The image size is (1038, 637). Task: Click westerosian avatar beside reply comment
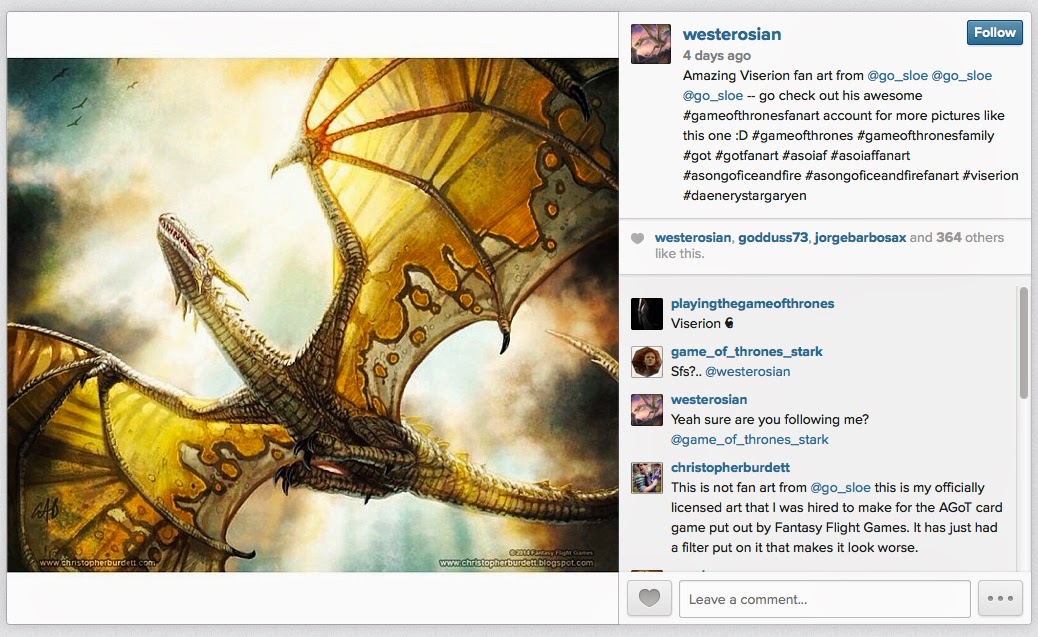647,410
